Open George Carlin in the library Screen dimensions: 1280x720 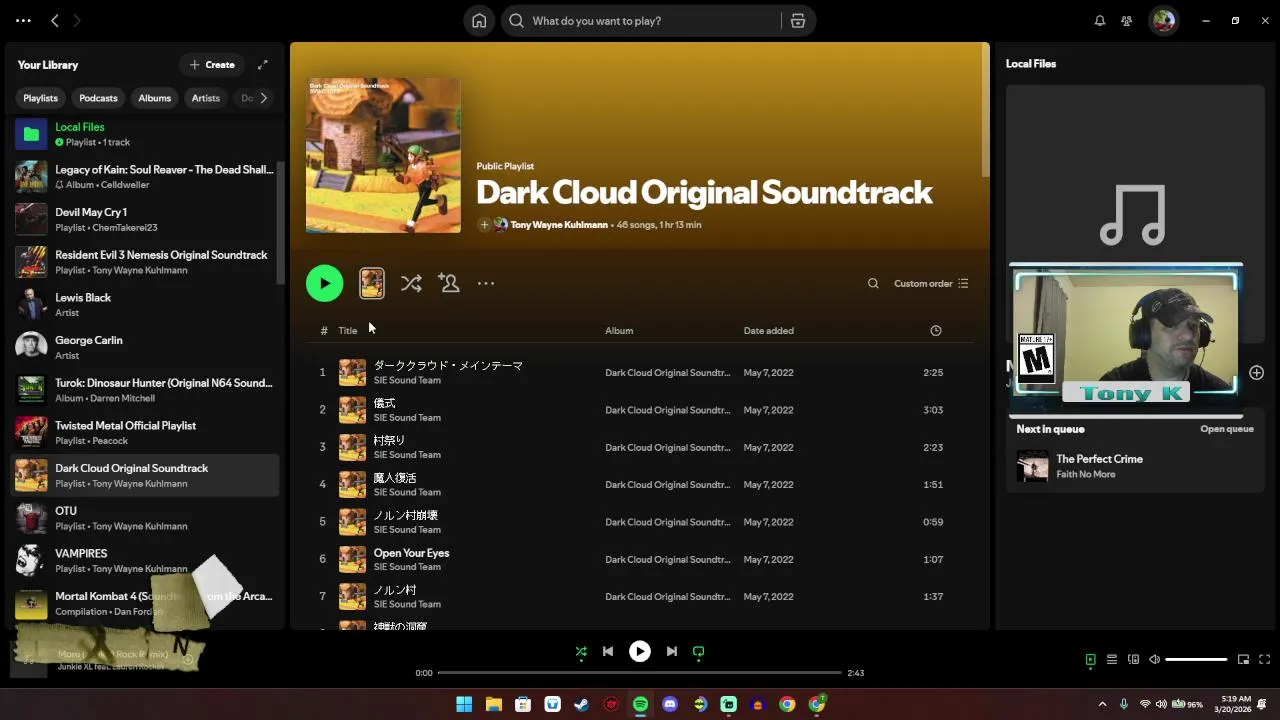pos(145,347)
